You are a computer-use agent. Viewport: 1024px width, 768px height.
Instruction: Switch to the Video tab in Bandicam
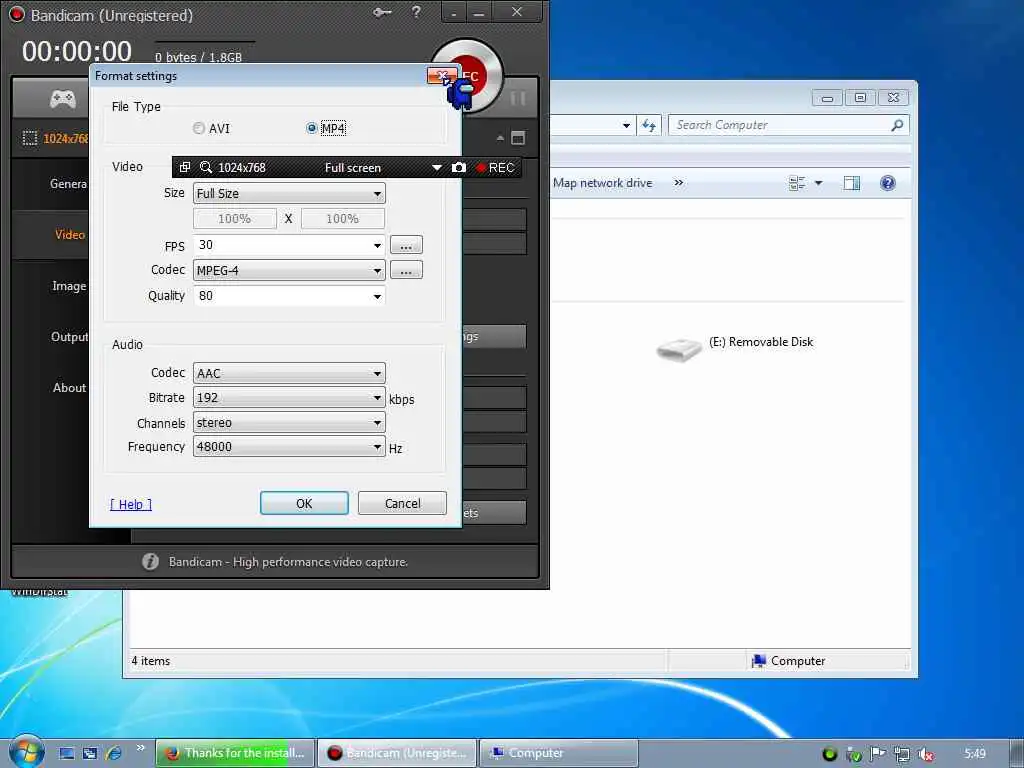70,234
